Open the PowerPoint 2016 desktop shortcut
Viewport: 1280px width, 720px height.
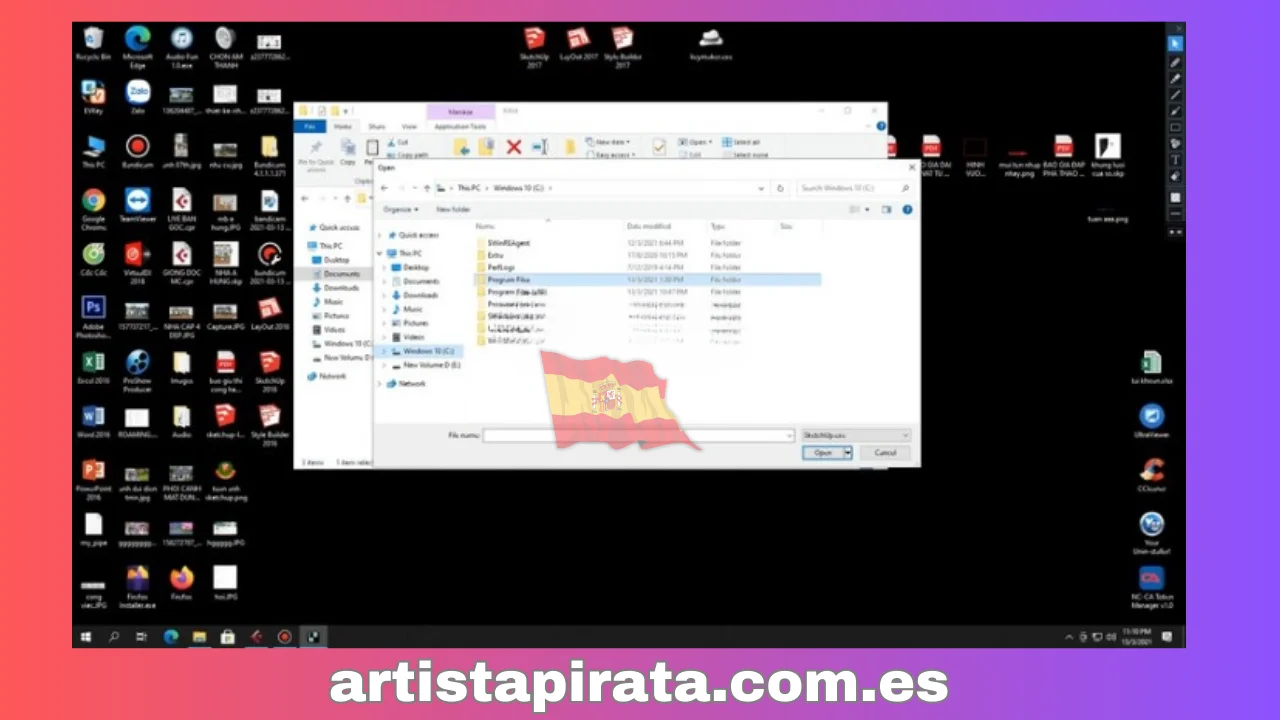(x=93, y=480)
